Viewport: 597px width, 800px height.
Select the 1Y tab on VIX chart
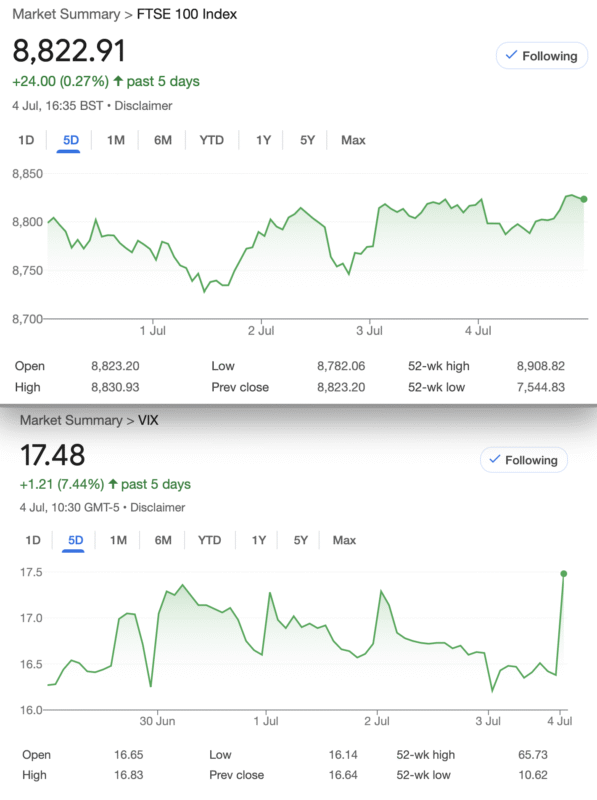coord(259,540)
